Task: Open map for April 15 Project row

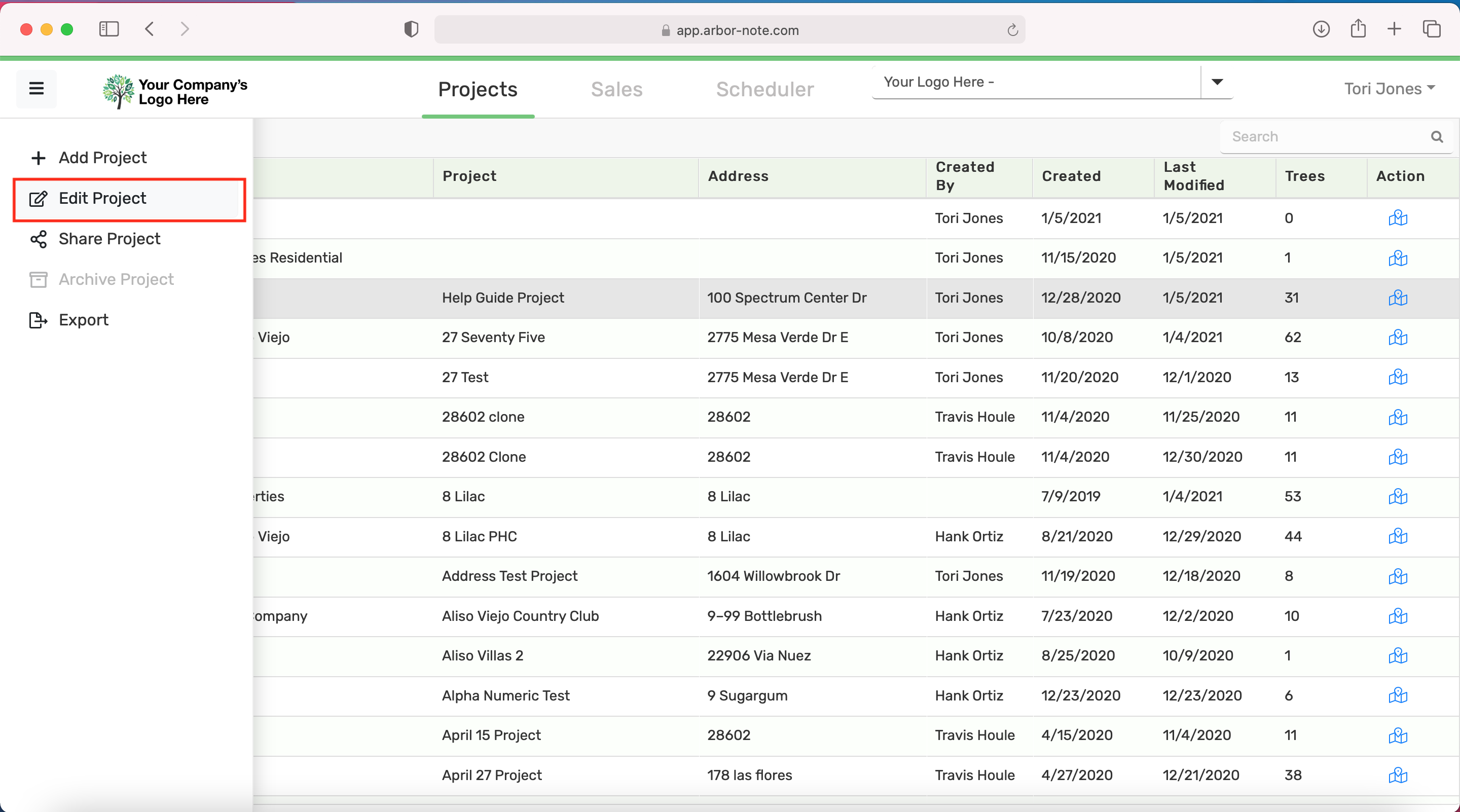Action: point(1398,735)
